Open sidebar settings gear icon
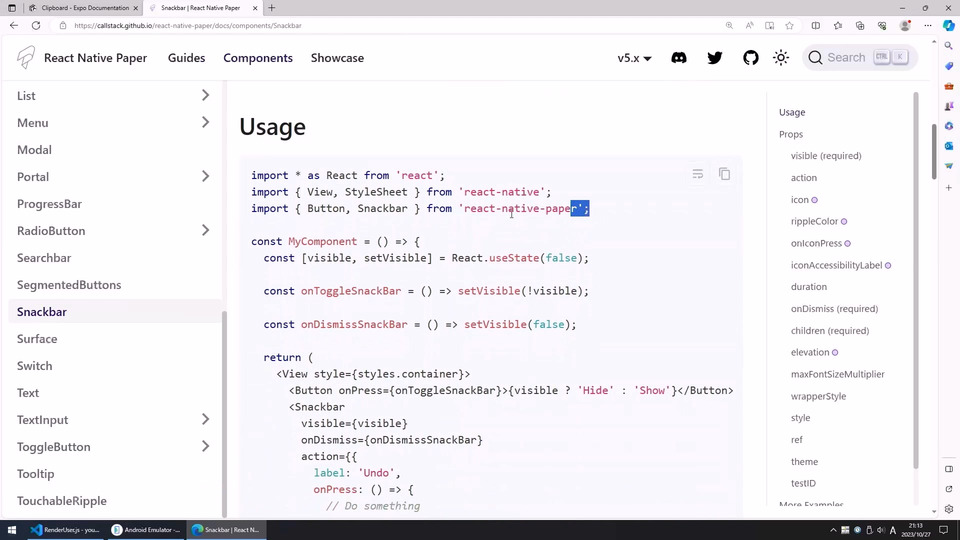960x540 pixels. (x=949, y=509)
